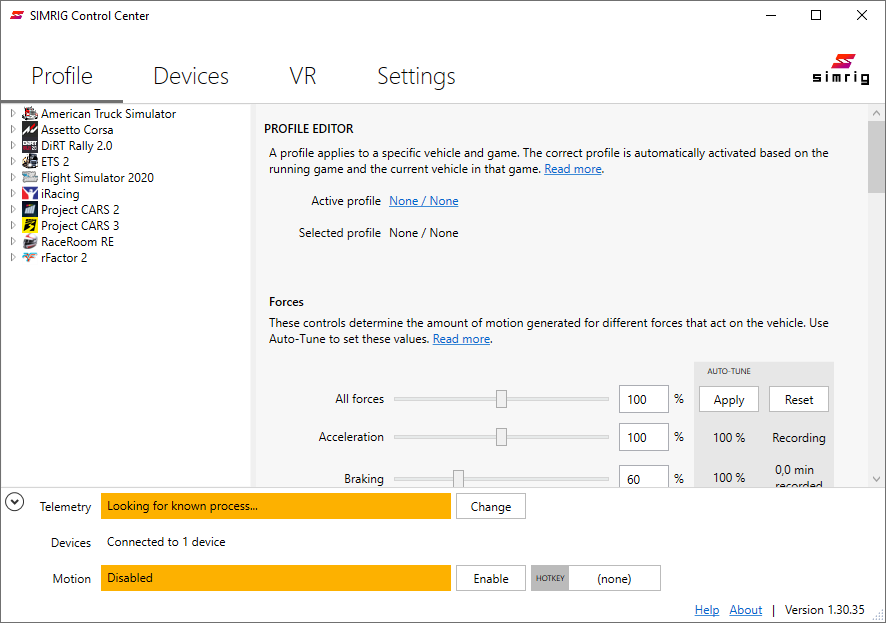Expand the Project CARS 2 tree node
The image size is (886, 623).
(13, 210)
